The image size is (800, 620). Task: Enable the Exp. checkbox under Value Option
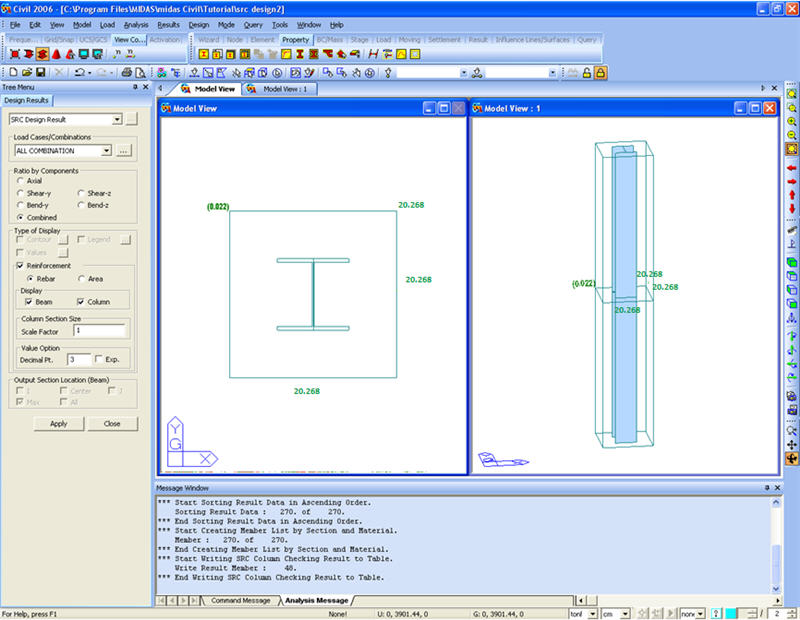pyautogui.click(x=98, y=360)
